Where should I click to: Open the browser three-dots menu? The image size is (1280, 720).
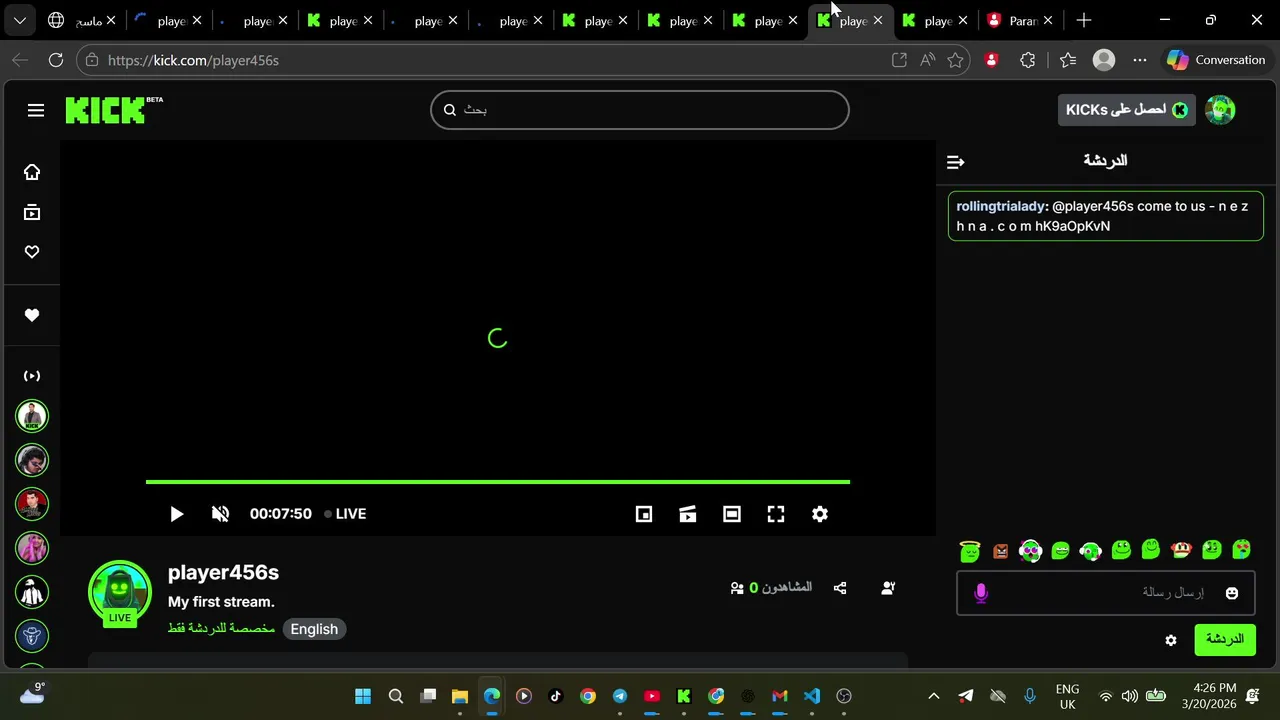[1140, 60]
